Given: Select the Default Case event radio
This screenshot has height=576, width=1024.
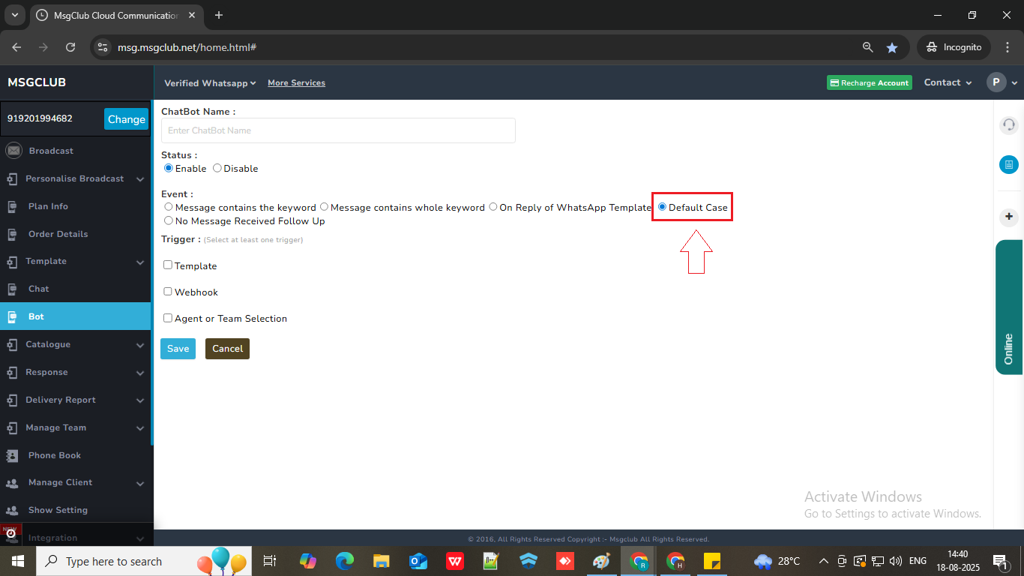Looking at the screenshot, I should 662,207.
